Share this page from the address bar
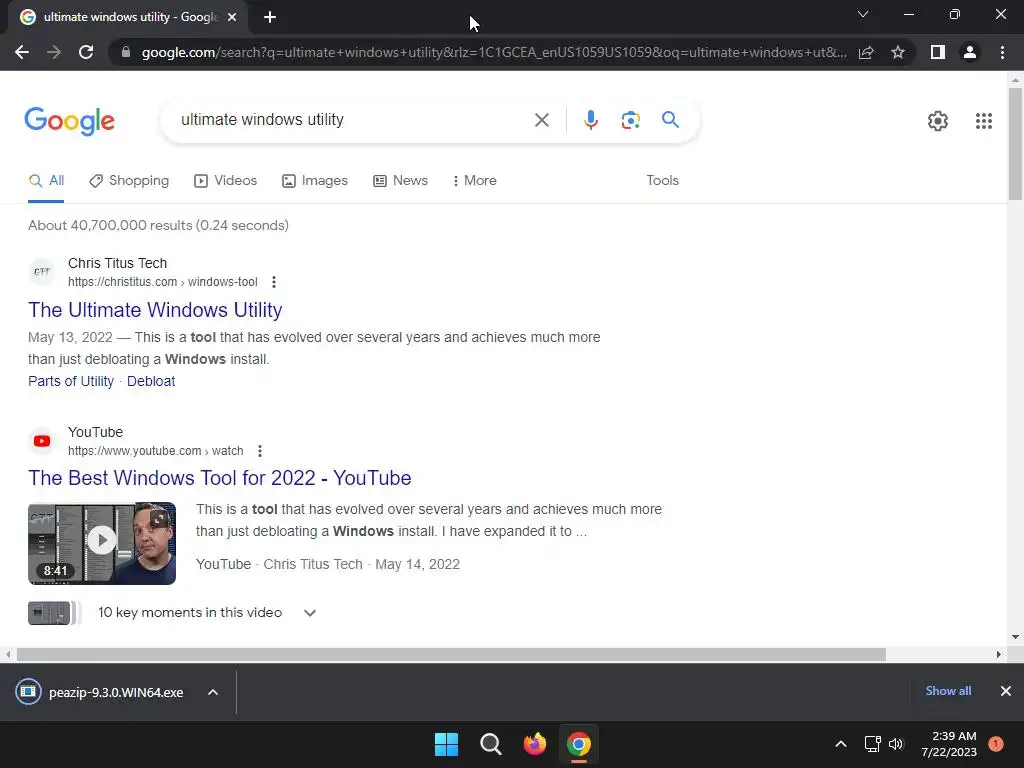The width and height of the screenshot is (1024, 768). tap(866, 52)
